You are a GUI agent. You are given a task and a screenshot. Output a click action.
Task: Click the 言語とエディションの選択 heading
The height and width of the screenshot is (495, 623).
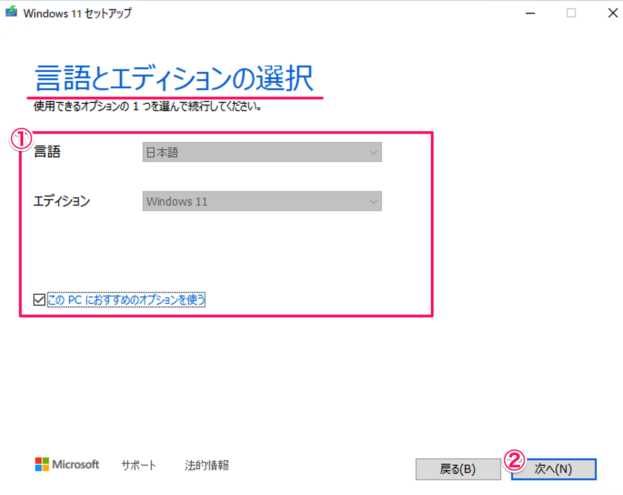[x=174, y=78]
